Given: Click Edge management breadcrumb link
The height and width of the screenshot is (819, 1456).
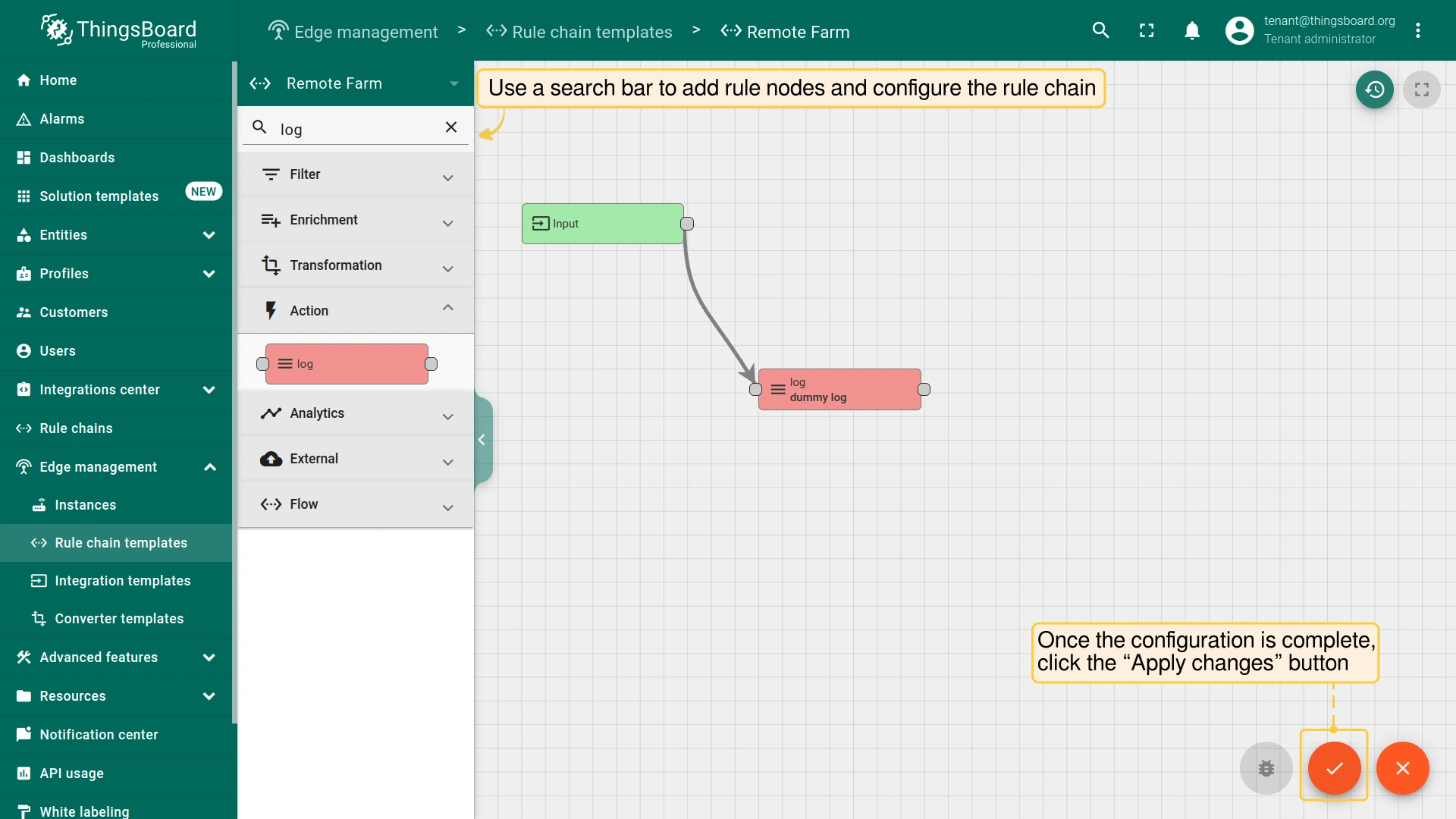Looking at the screenshot, I should coord(366,32).
